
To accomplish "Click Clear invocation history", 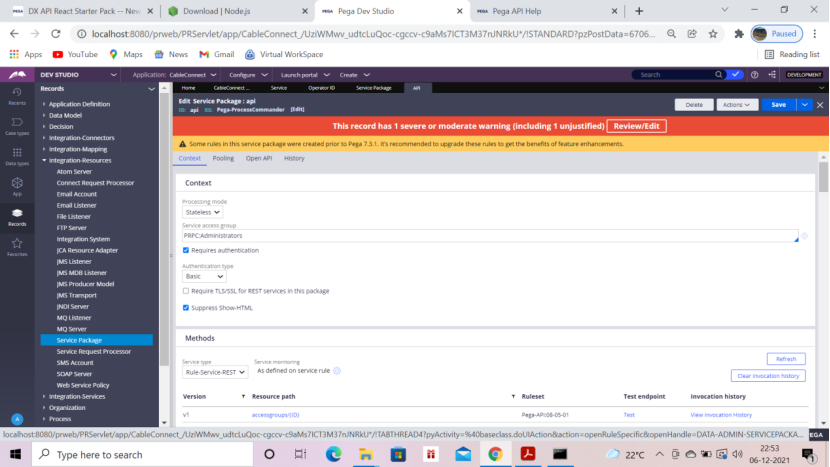I will point(768,376).
